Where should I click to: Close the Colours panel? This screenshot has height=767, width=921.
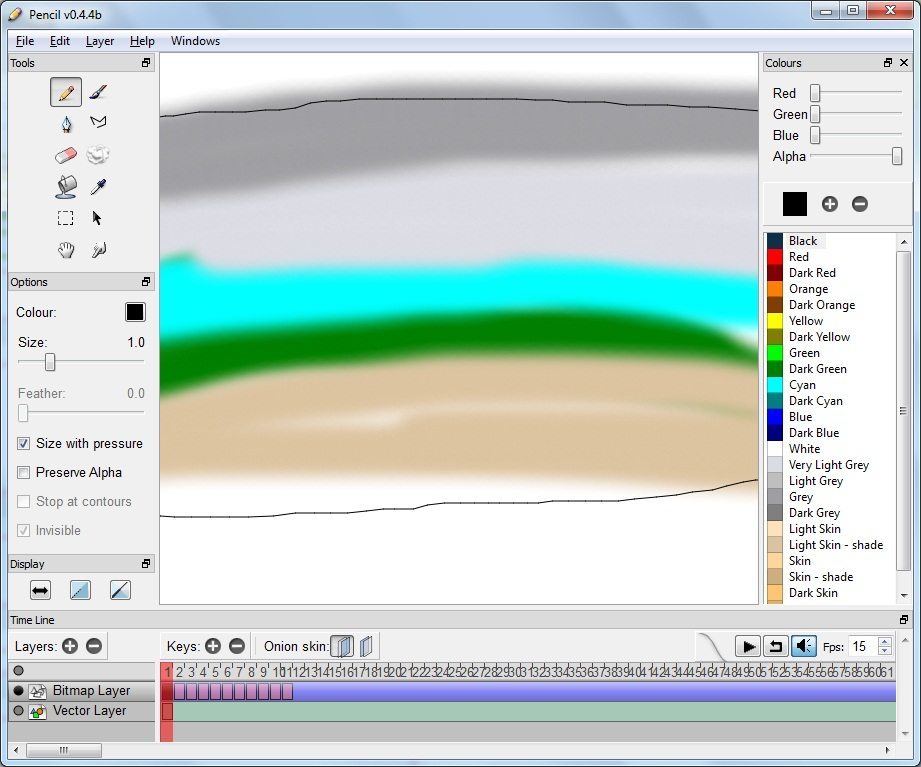pyautogui.click(x=905, y=63)
